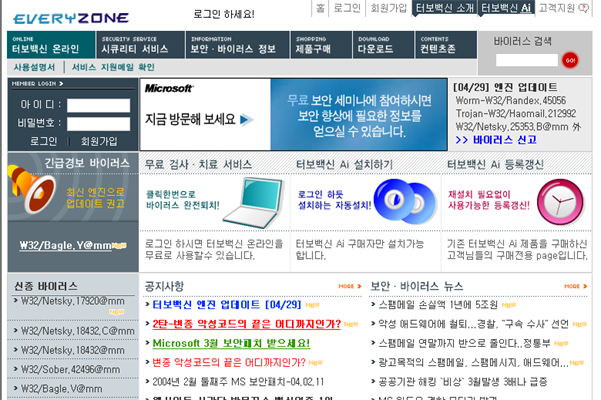Select the 보안·바이러스 정보 navigation tab
Viewport: 601px width, 400px height.
[x=238, y=45]
